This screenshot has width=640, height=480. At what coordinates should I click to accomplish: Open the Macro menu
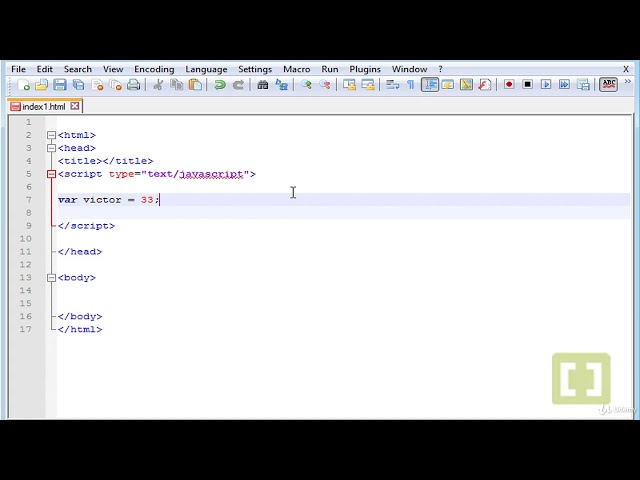(297, 69)
